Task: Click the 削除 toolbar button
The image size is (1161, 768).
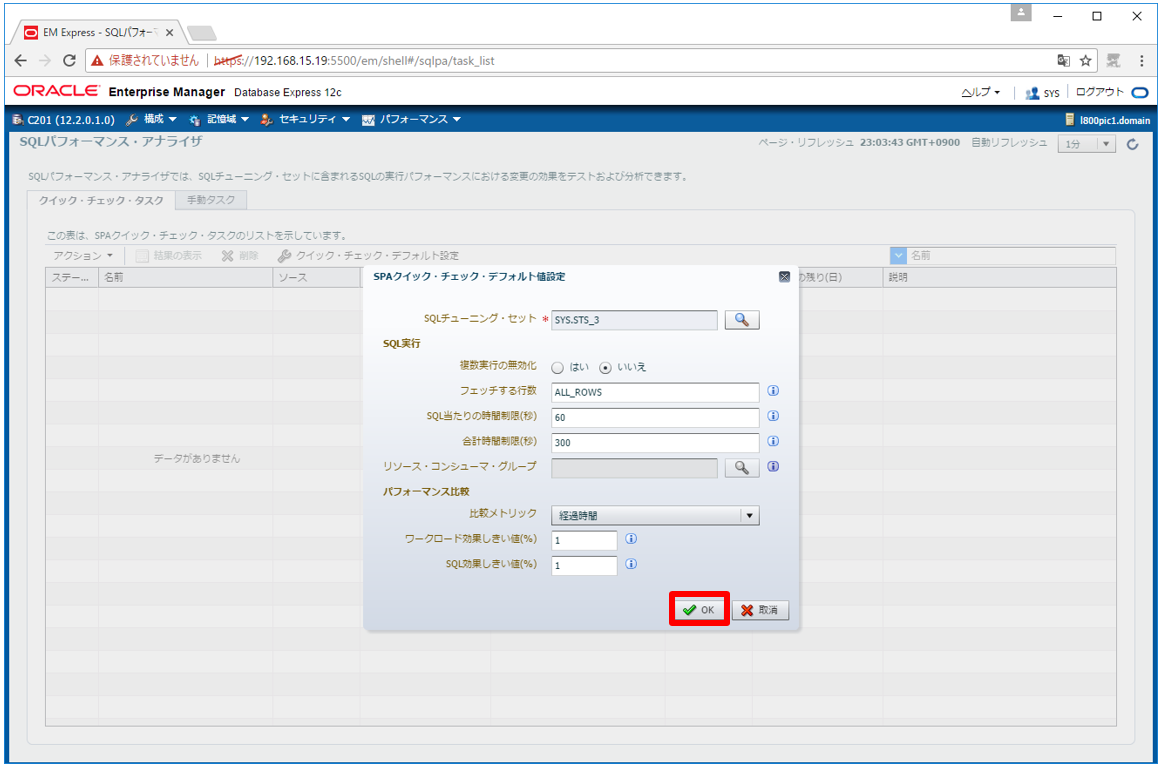Action: (x=240, y=256)
